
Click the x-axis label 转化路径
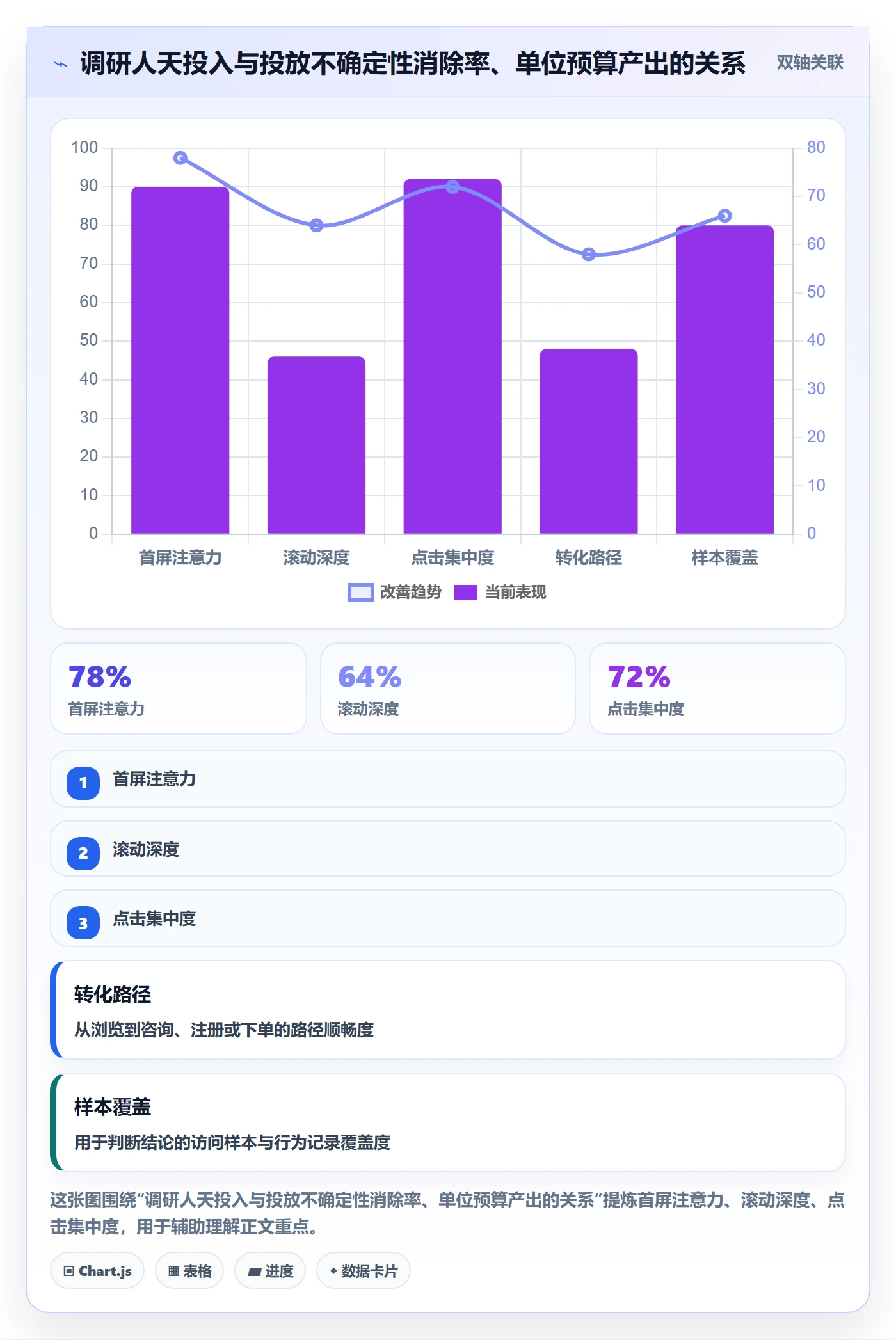(x=589, y=558)
